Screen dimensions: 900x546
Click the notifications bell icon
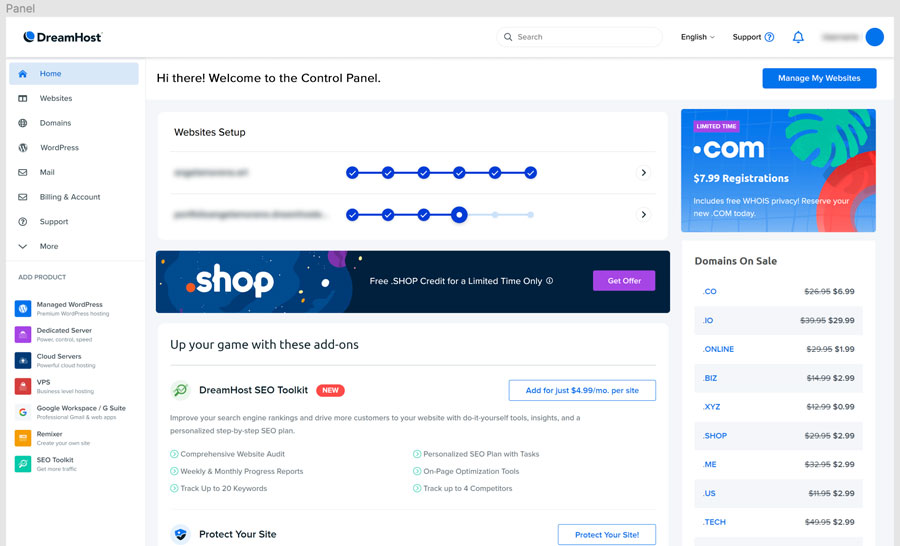(x=798, y=37)
